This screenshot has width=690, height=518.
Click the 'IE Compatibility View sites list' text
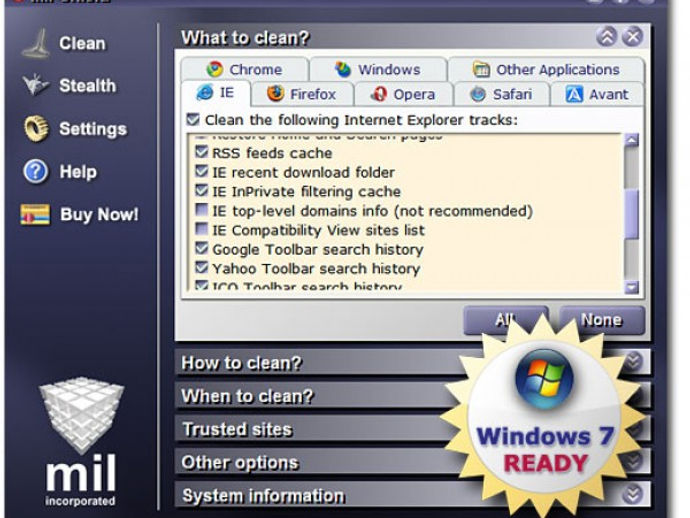(319, 230)
